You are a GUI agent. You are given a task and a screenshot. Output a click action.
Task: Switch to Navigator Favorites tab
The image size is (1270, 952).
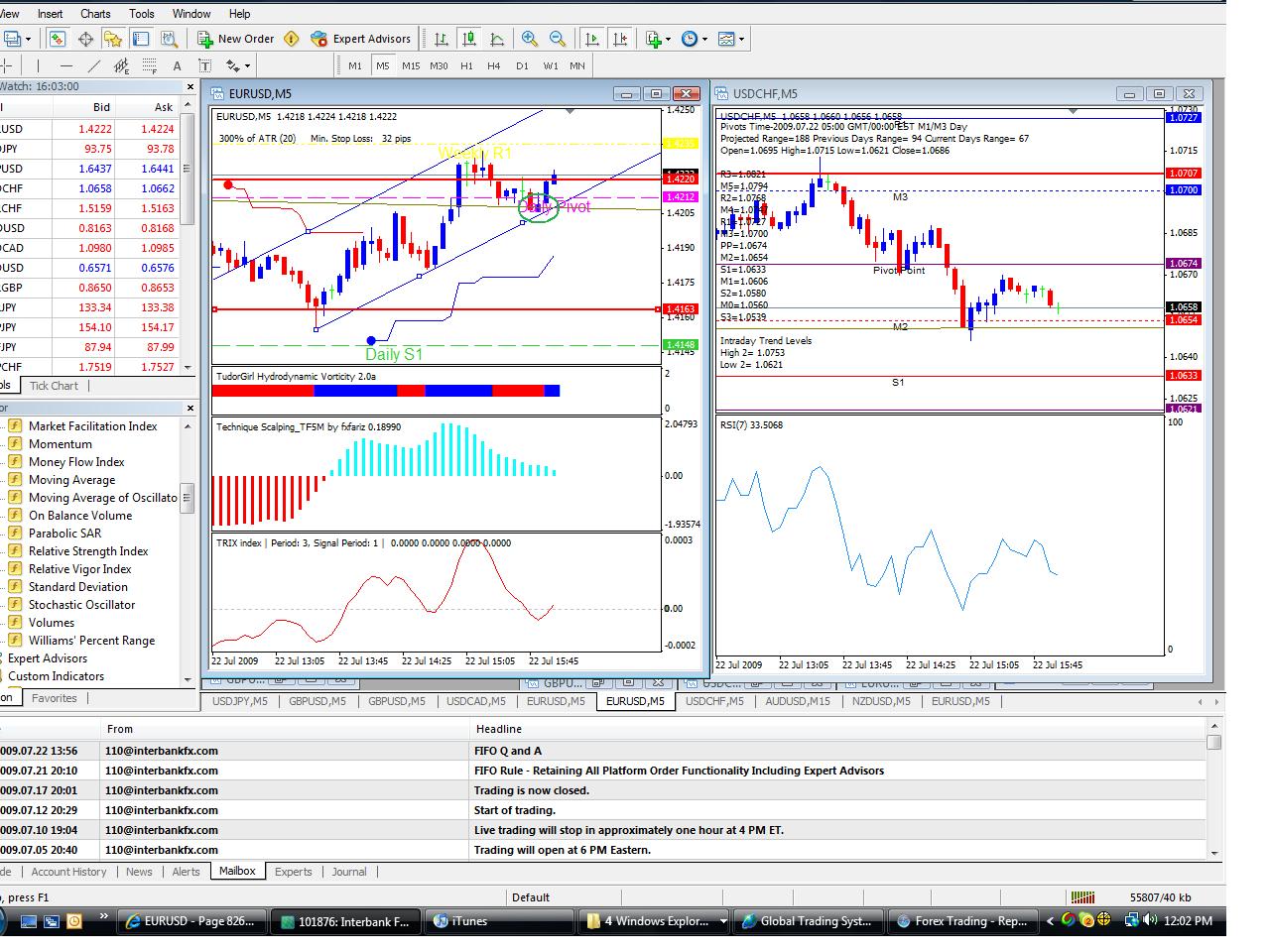[x=55, y=698]
